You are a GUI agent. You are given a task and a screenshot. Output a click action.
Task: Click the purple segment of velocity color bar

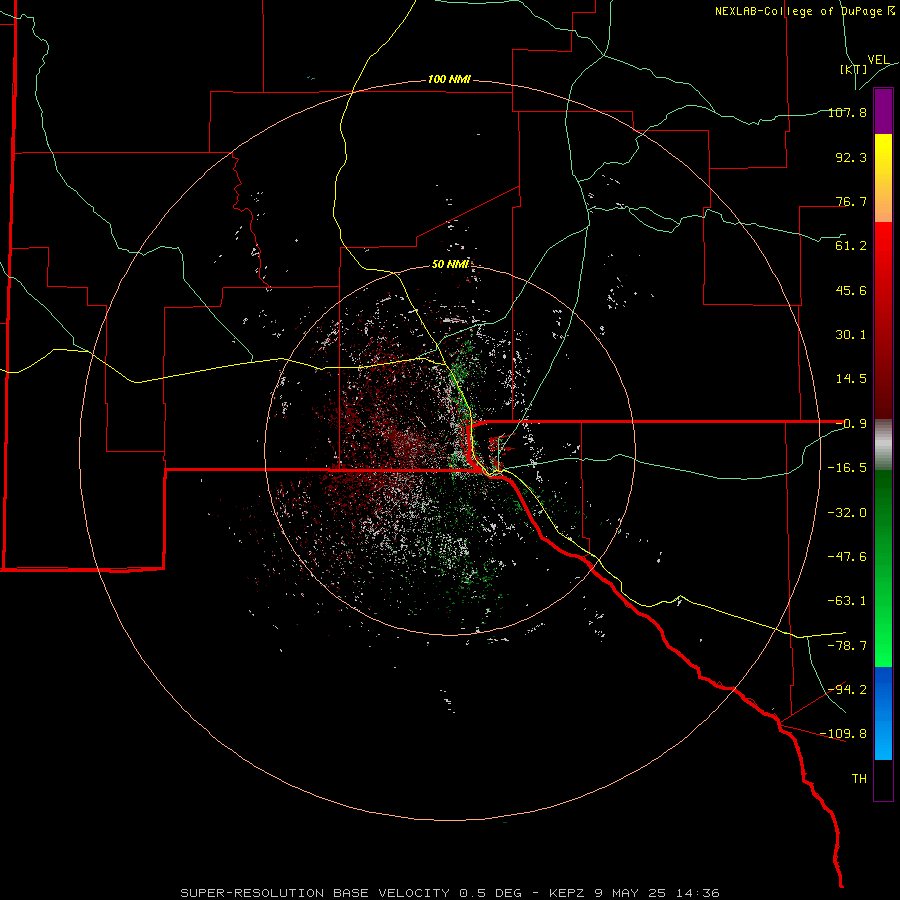(x=883, y=112)
